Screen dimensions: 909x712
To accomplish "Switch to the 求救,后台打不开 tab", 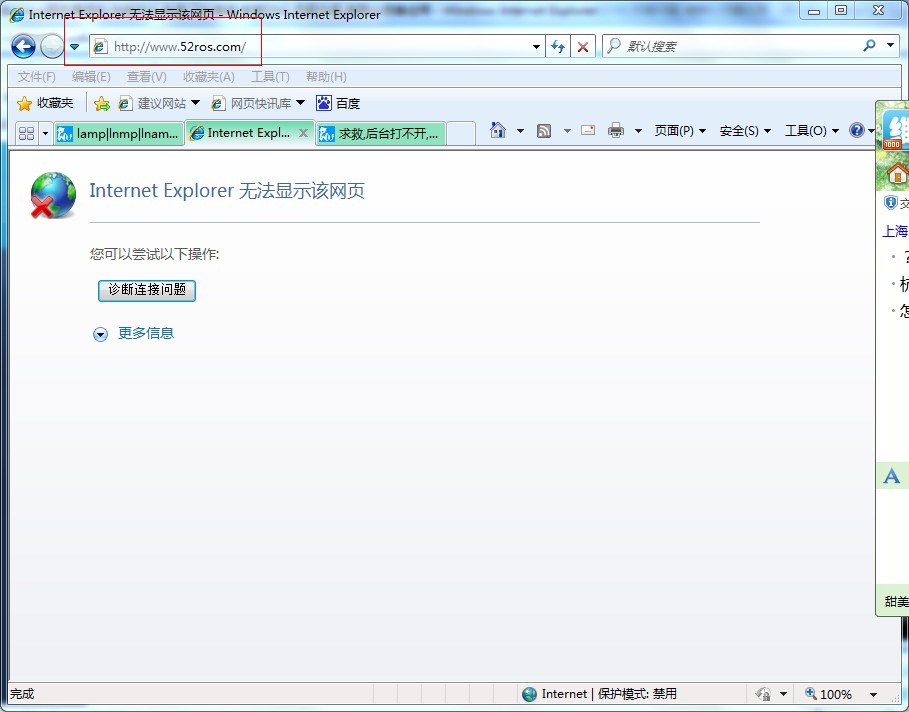I will [381, 133].
